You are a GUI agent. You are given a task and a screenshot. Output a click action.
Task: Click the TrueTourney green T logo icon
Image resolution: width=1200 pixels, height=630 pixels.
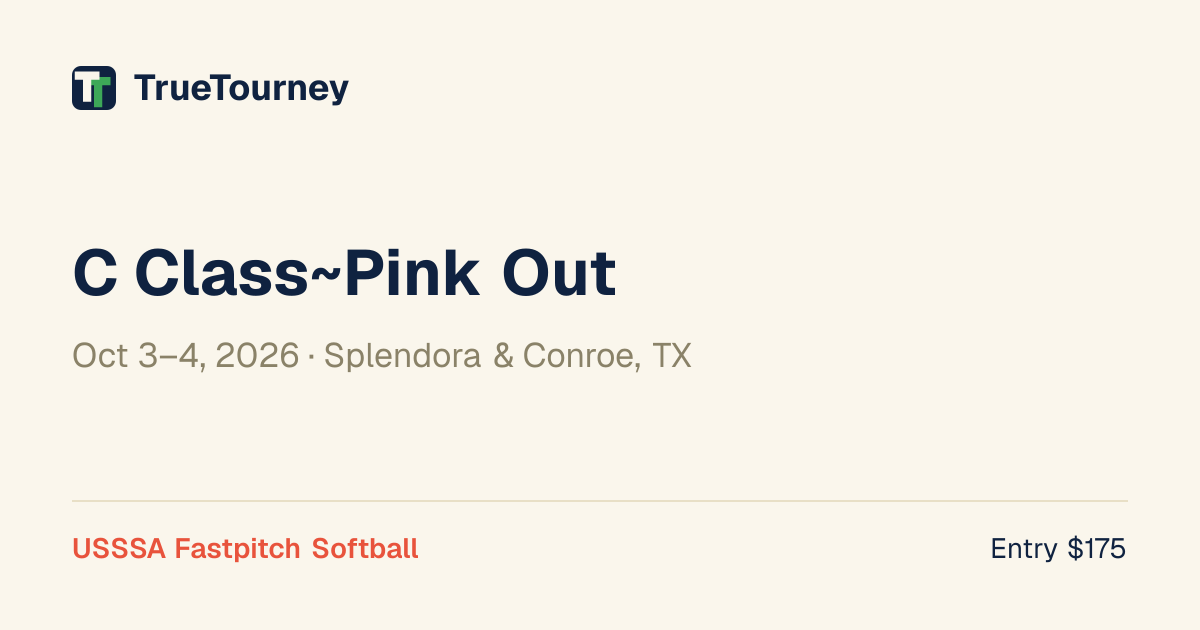pyautogui.click(x=94, y=88)
